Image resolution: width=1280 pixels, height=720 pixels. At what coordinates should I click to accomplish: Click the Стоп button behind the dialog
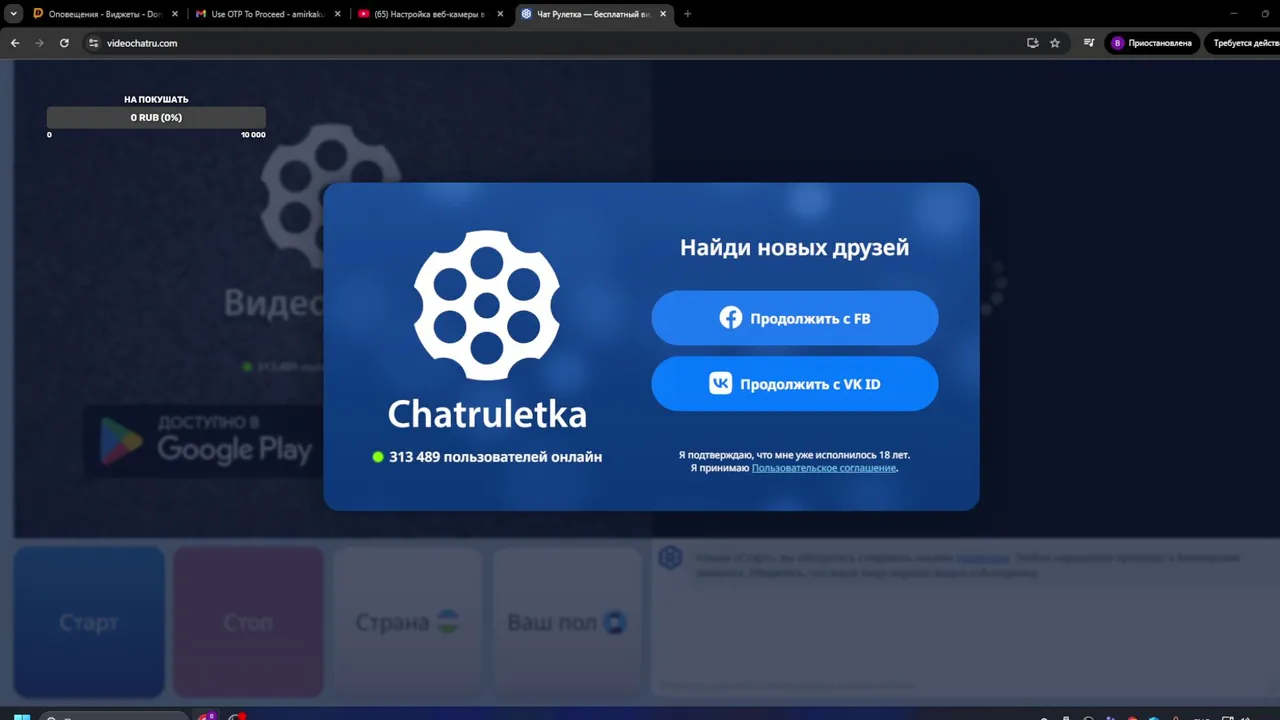click(x=248, y=622)
